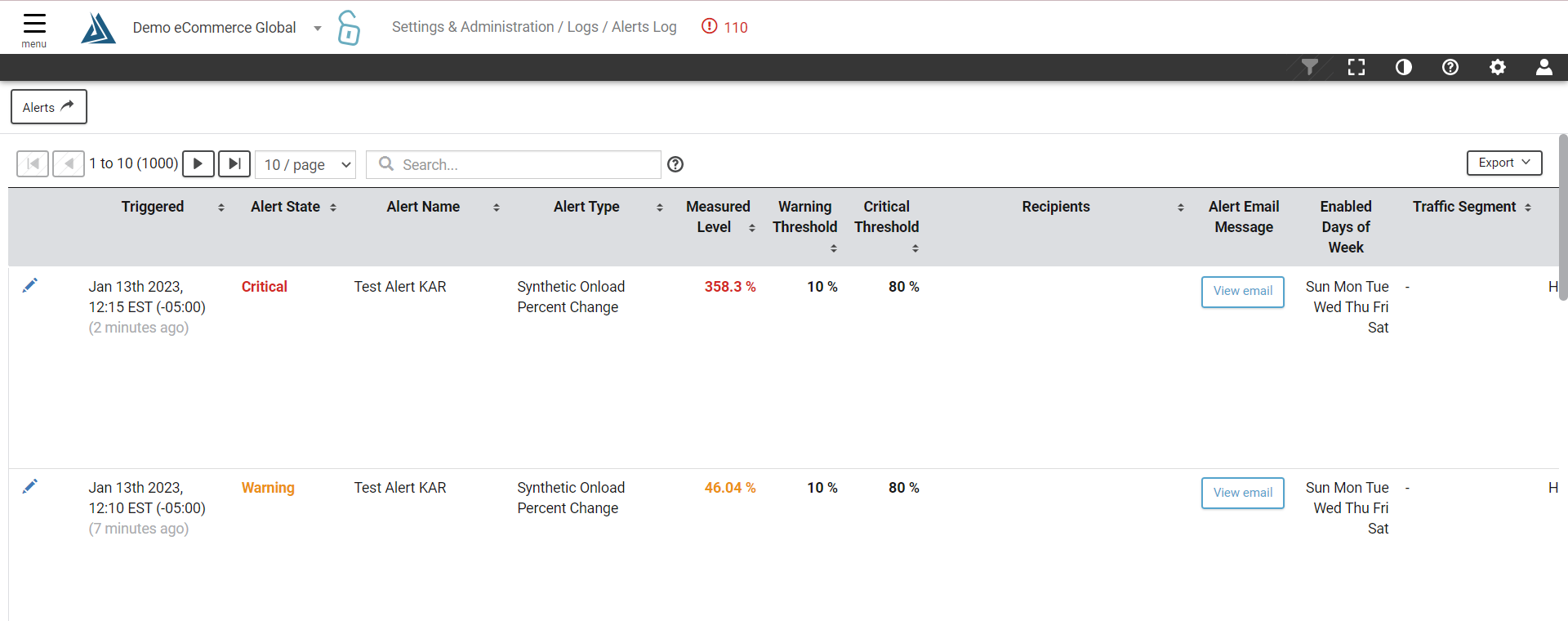Click the Alerts Log breadcrumb
The image size is (1568, 621).
point(644,27)
